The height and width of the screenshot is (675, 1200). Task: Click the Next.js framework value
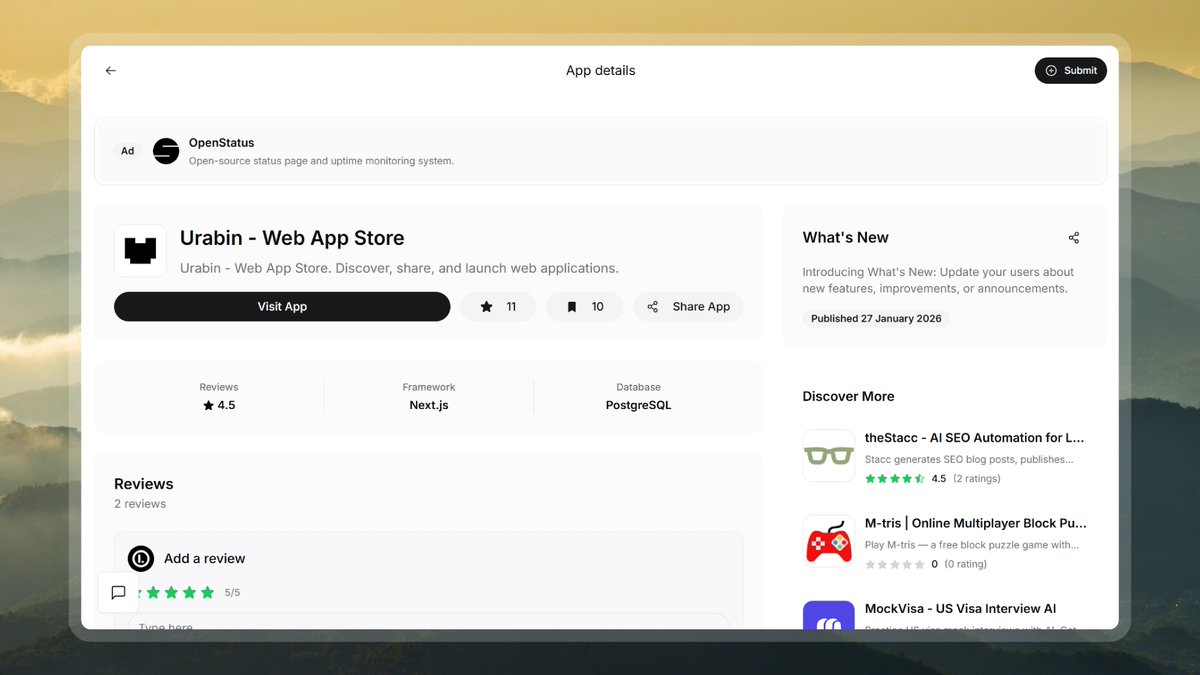pyautogui.click(x=429, y=406)
